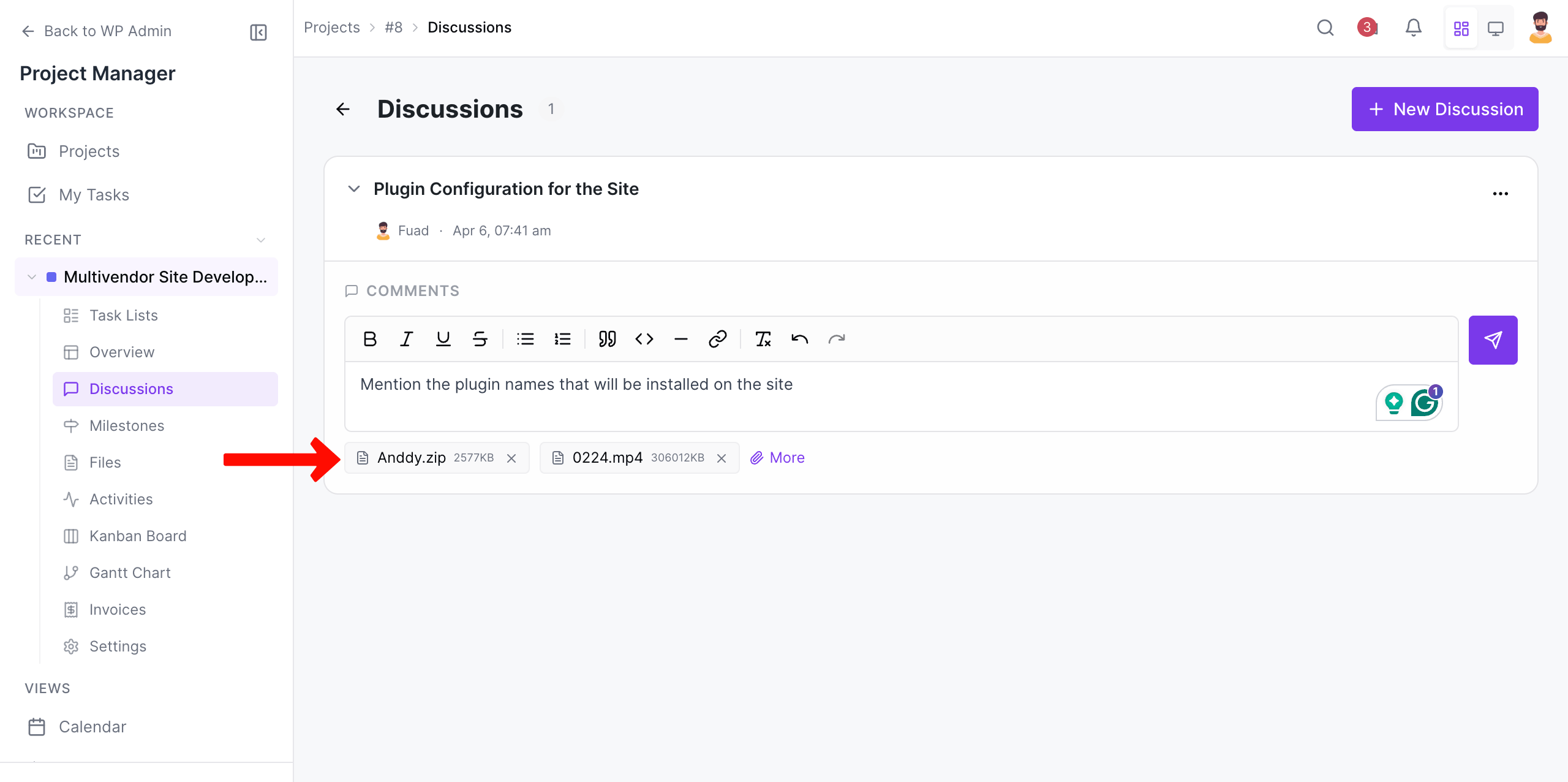Viewport: 1568px width, 782px height.
Task: Apply italic formatting
Action: tap(406, 339)
